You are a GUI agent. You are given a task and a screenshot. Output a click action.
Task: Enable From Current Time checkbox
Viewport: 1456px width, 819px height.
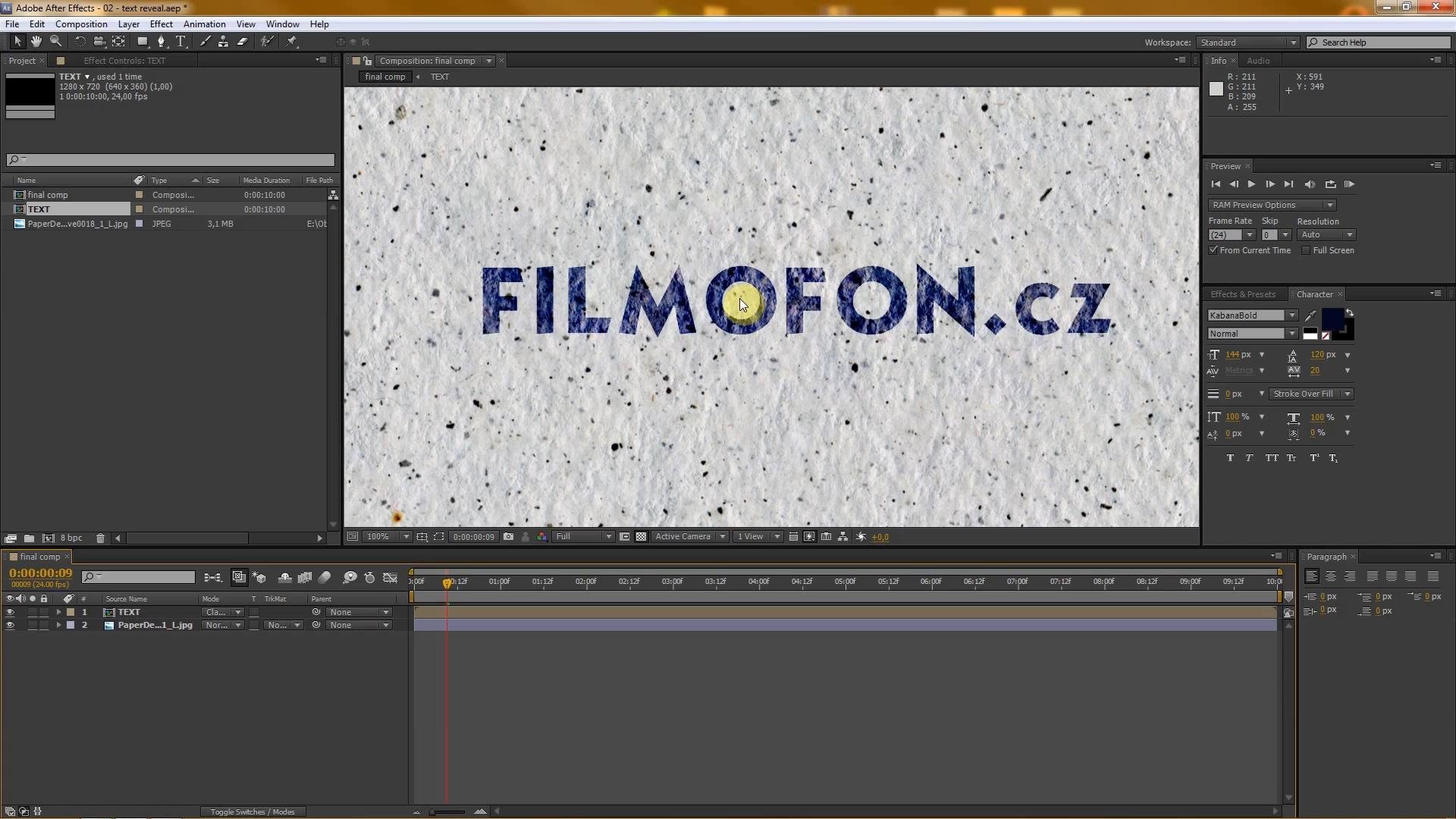tap(1213, 250)
